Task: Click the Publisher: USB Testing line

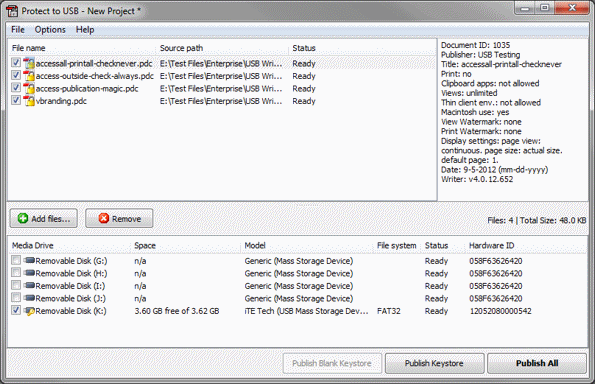Action: [x=480, y=55]
